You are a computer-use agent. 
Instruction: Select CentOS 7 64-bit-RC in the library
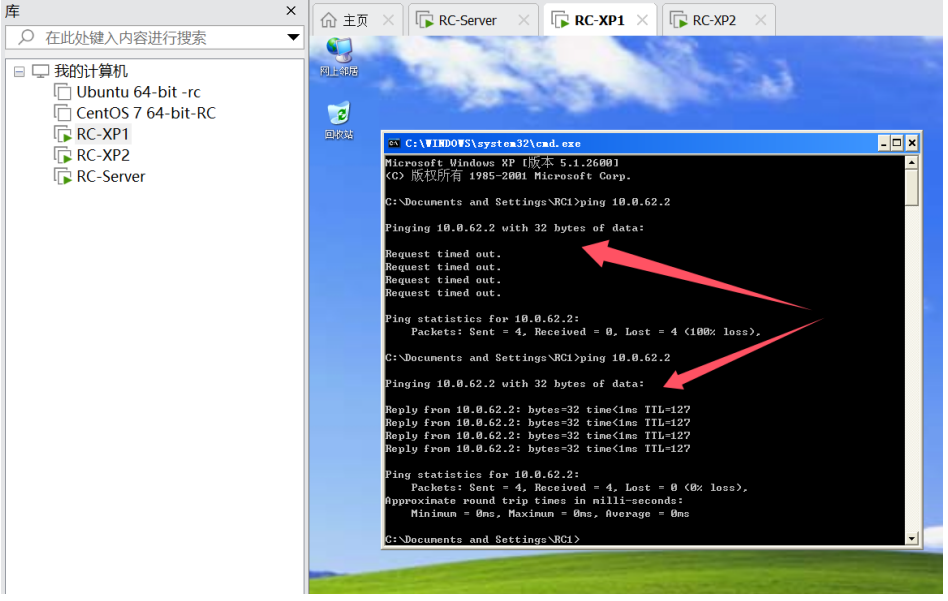146,113
